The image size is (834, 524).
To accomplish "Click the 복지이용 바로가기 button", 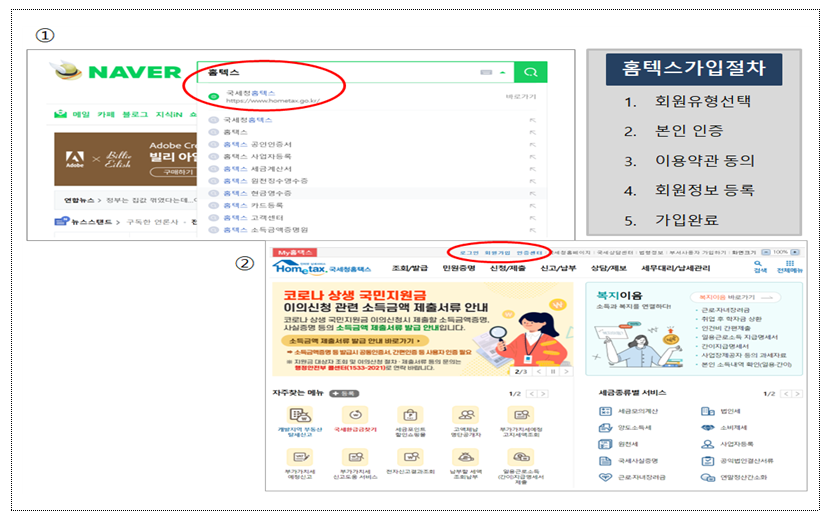I will (x=725, y=297).
